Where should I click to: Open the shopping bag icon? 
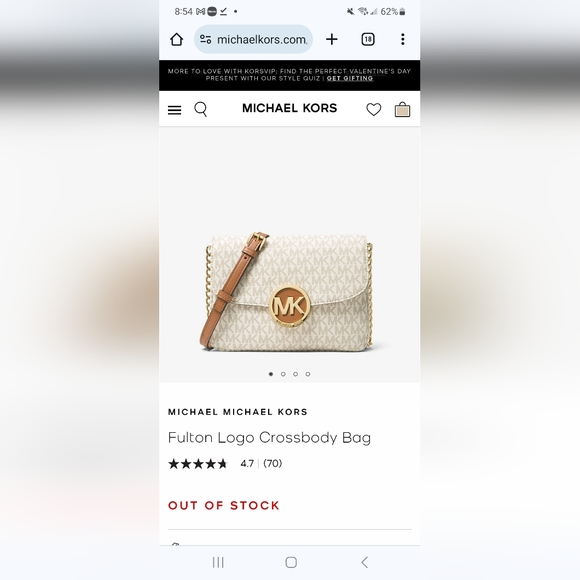point(402,109)
